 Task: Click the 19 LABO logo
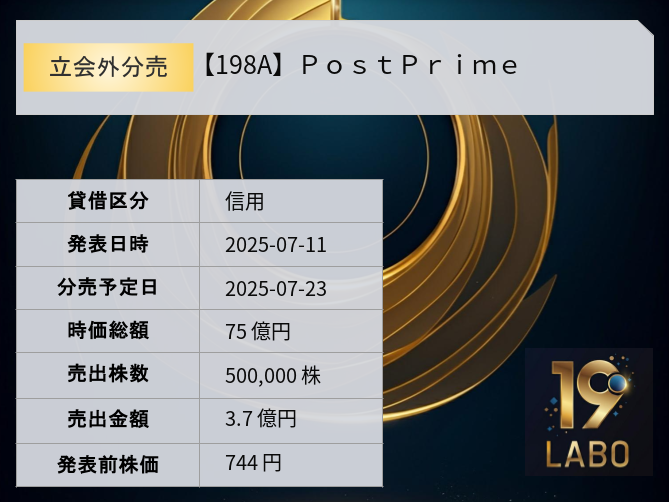pyautogui.click(x=589, y=412)
